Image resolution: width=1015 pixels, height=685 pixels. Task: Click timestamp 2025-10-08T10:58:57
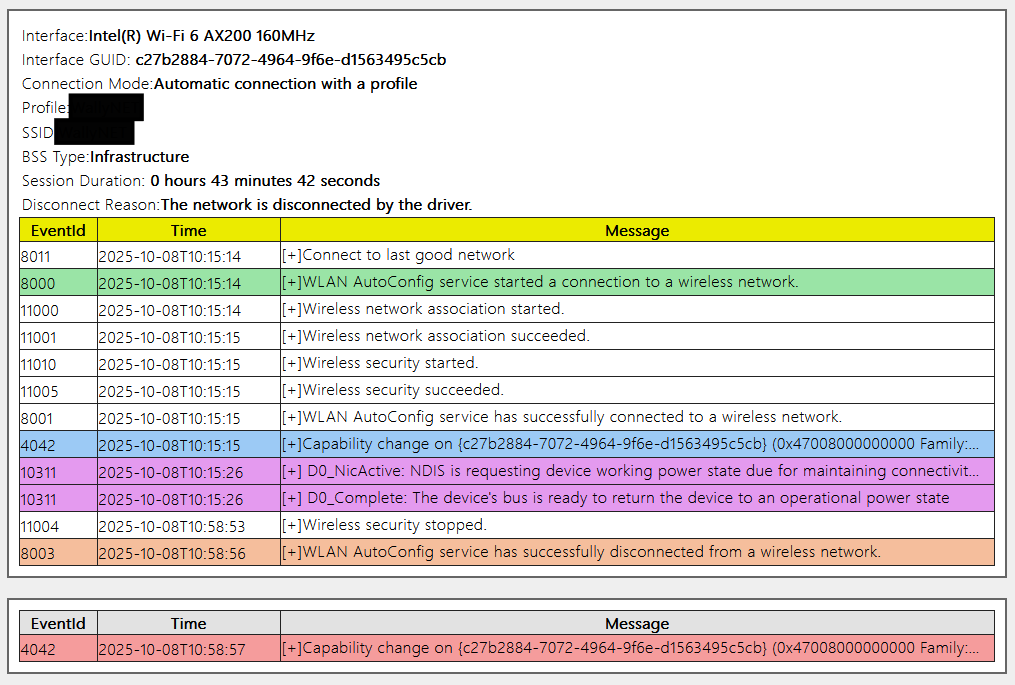click(x=172, y=649)
